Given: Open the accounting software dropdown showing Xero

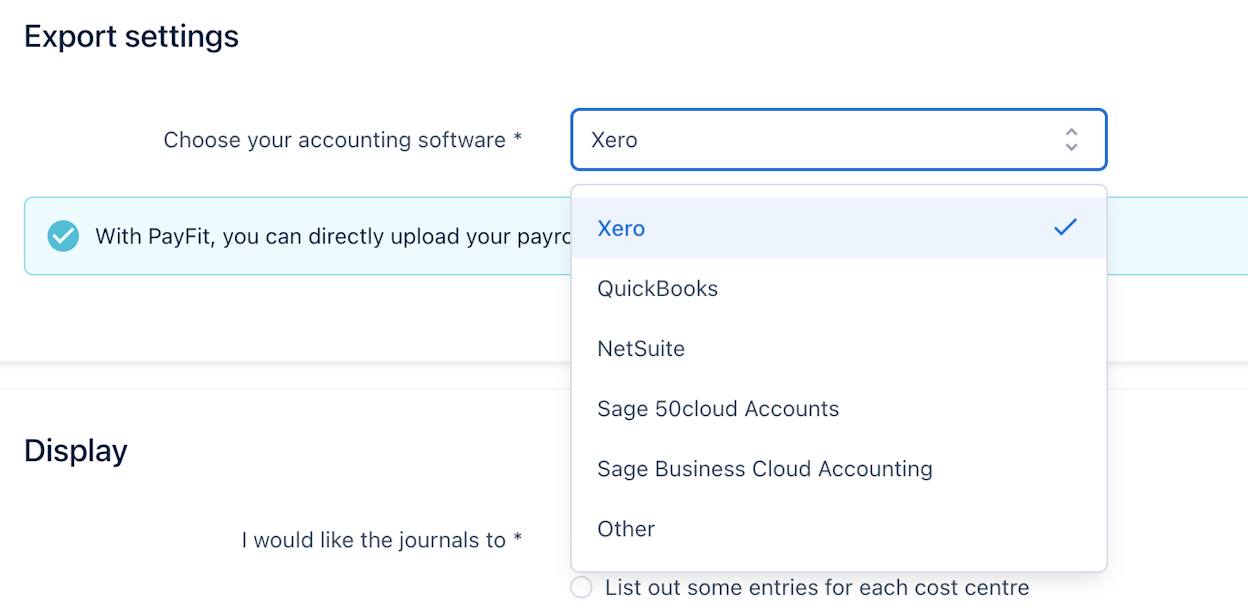Looking at the screenshot, I should point(838,139).
